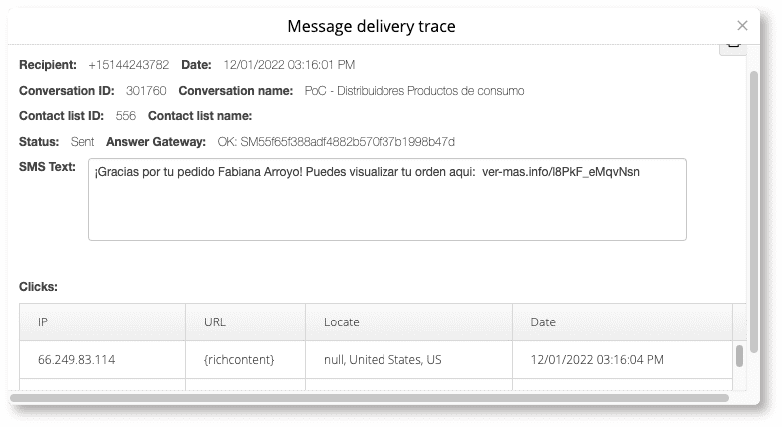Click the Date column header in Clicks table
Screen dimensions: 782x427
tap(622, 322)
